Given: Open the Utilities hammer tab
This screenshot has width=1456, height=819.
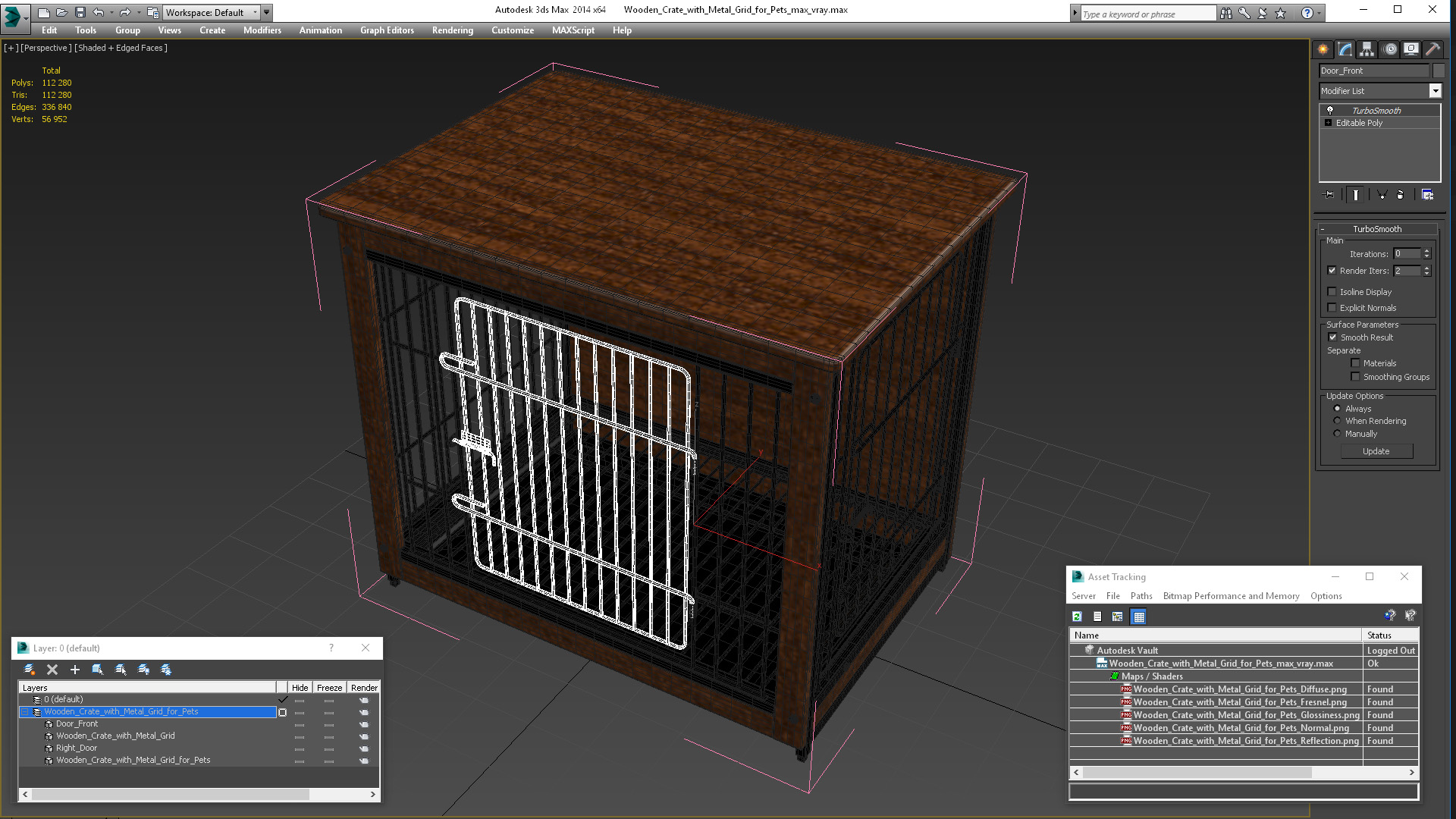Looking at the screenshot, I should point(1432,49).
